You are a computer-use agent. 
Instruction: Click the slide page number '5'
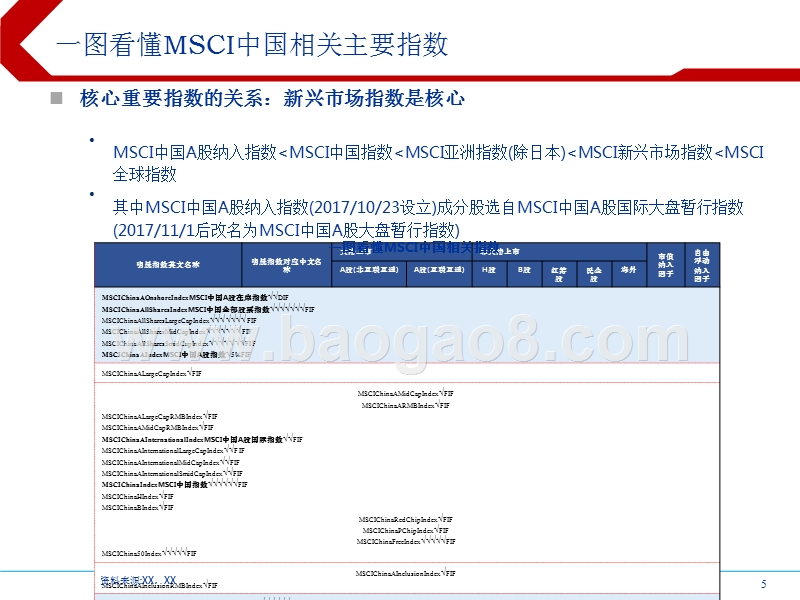764,584
